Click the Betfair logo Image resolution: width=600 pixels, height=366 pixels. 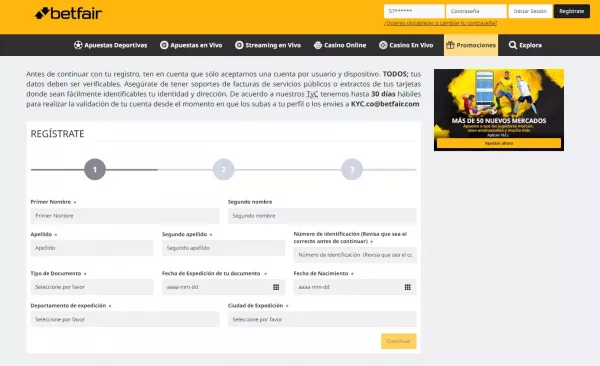tap(68, 13)
